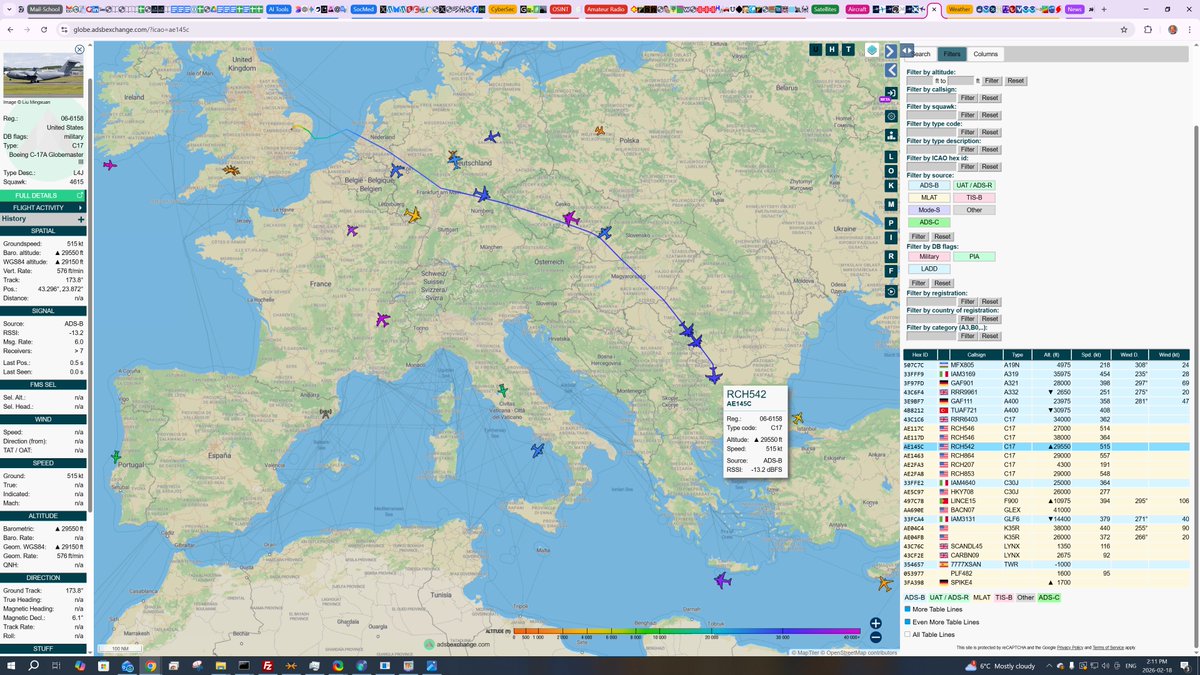The image size is (1200, 675).
Task: Select the Filters tab
Action: coord(951,54)
